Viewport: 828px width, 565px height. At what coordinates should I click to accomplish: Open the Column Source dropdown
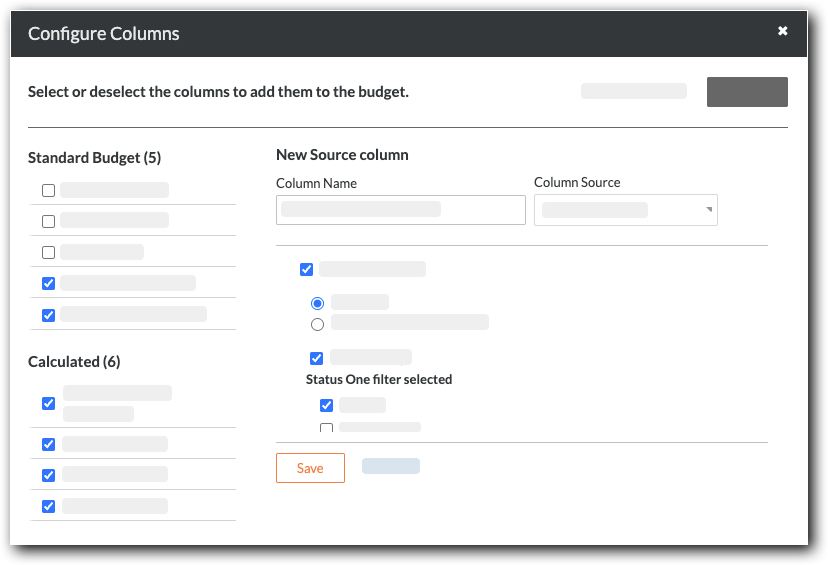625,210
